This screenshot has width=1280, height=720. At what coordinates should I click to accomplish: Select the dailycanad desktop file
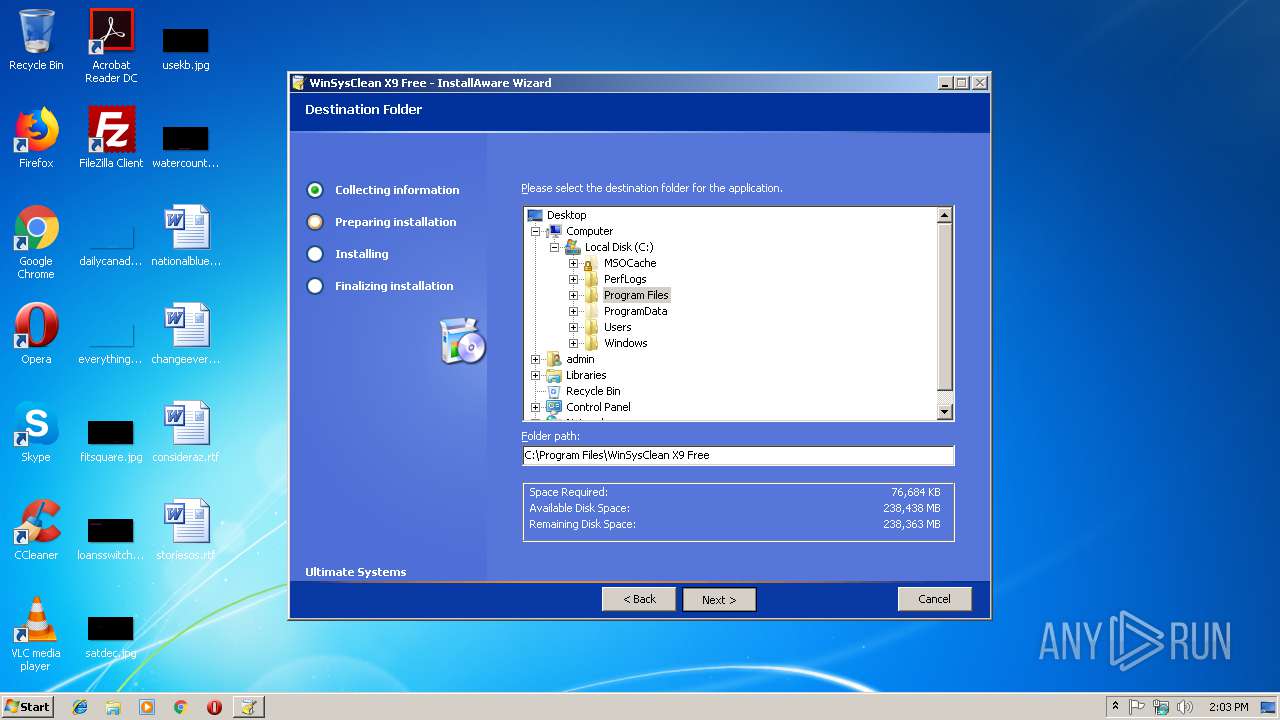click(x=111, y=244)
